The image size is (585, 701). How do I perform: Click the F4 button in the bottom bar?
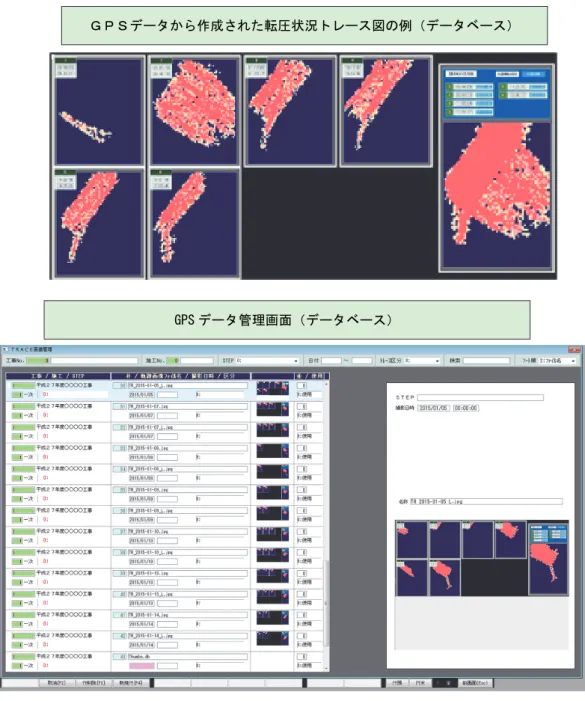132,683
